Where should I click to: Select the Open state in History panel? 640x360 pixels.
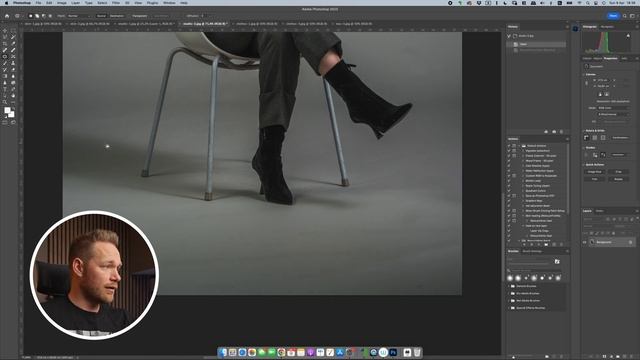pos(536,44)
